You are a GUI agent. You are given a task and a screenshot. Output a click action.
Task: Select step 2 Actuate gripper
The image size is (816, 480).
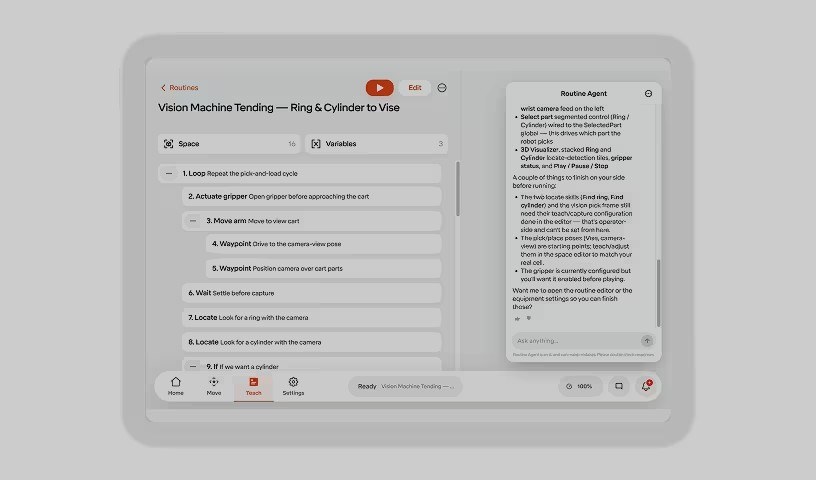click(x=312, y=196)
